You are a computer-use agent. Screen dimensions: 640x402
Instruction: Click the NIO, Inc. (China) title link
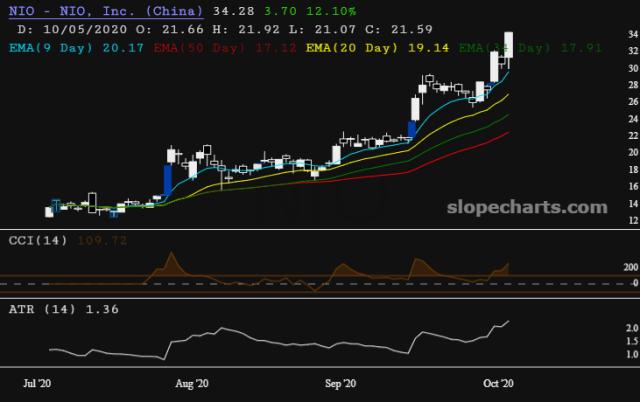(x=104, y=12)
